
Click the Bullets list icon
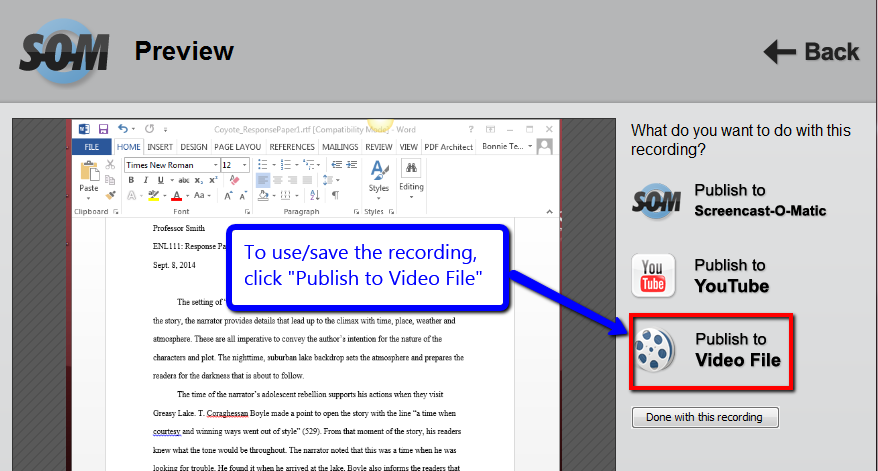click(265, 165)
